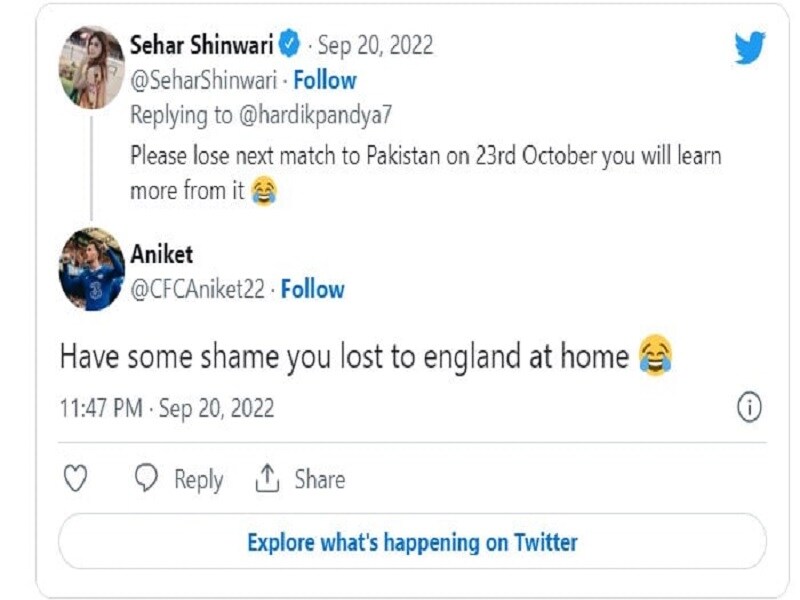Image resolution: width=800 pixels, height=600 pixels.
Task: Click the Sehar Shinwari display name
Action: coord(202,44)
